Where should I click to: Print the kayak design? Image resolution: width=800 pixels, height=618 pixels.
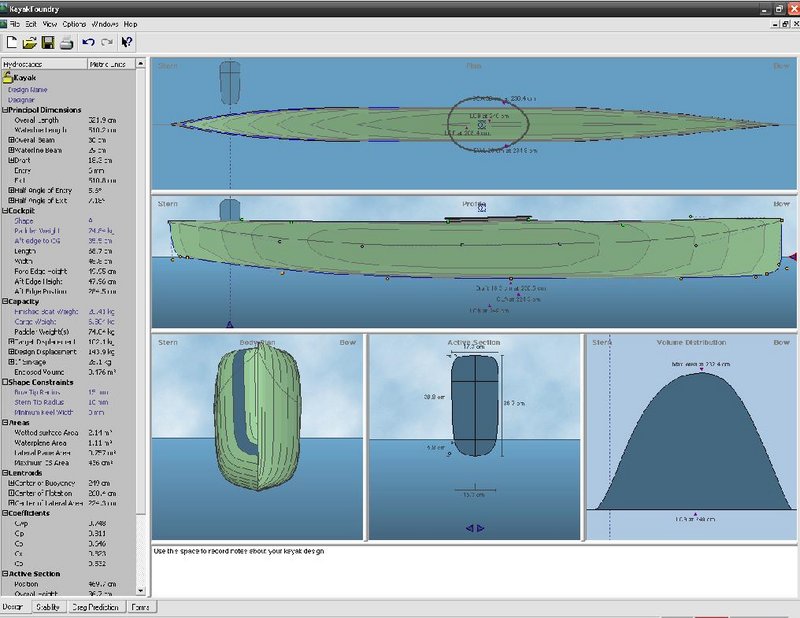tap(66, 43)
